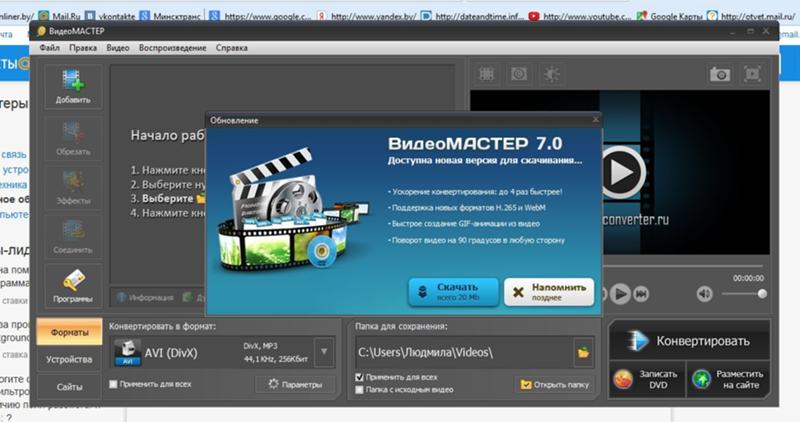Click the Соединить join videos icon
800x422 pixels.
point(73,237)
